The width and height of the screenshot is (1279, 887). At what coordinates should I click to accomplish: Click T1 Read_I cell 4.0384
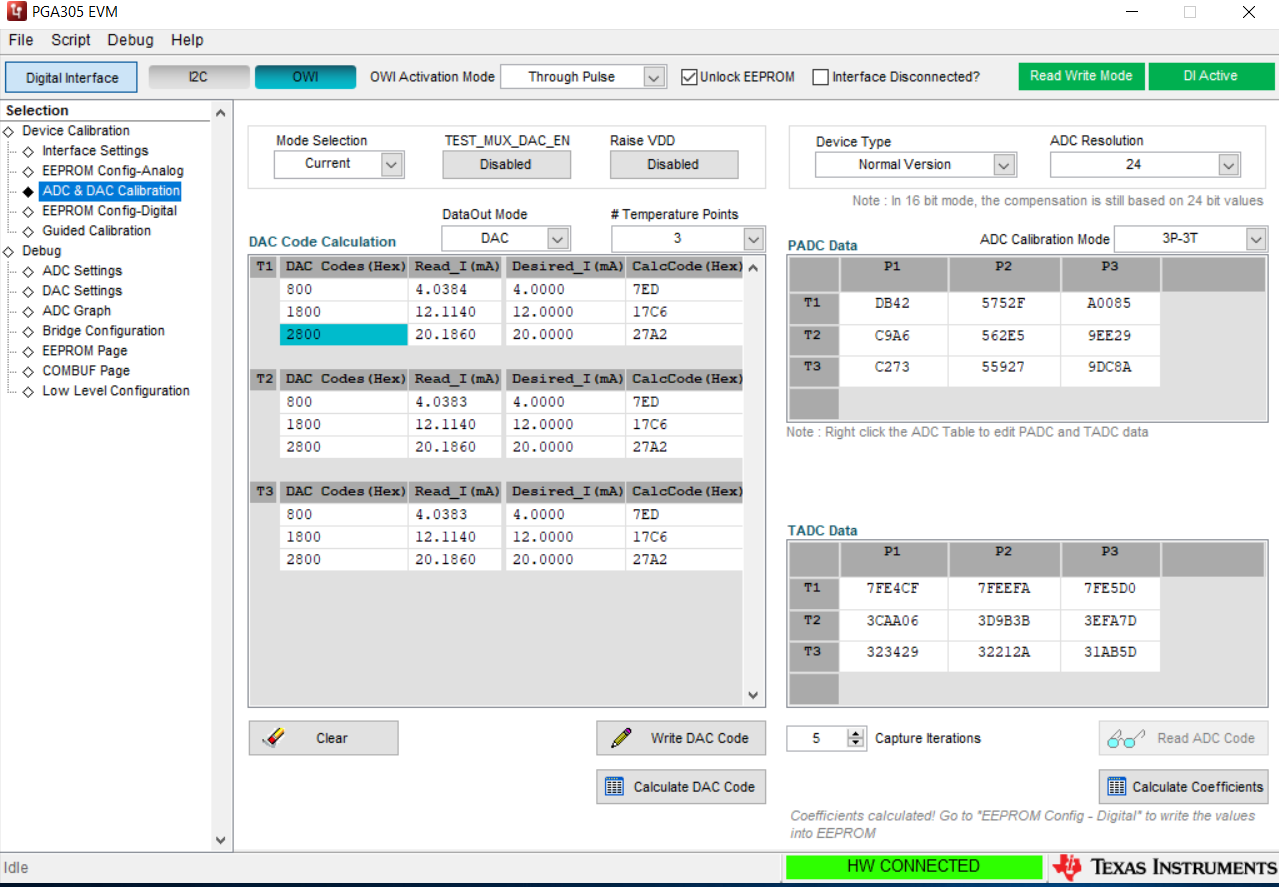click(455, 290)
